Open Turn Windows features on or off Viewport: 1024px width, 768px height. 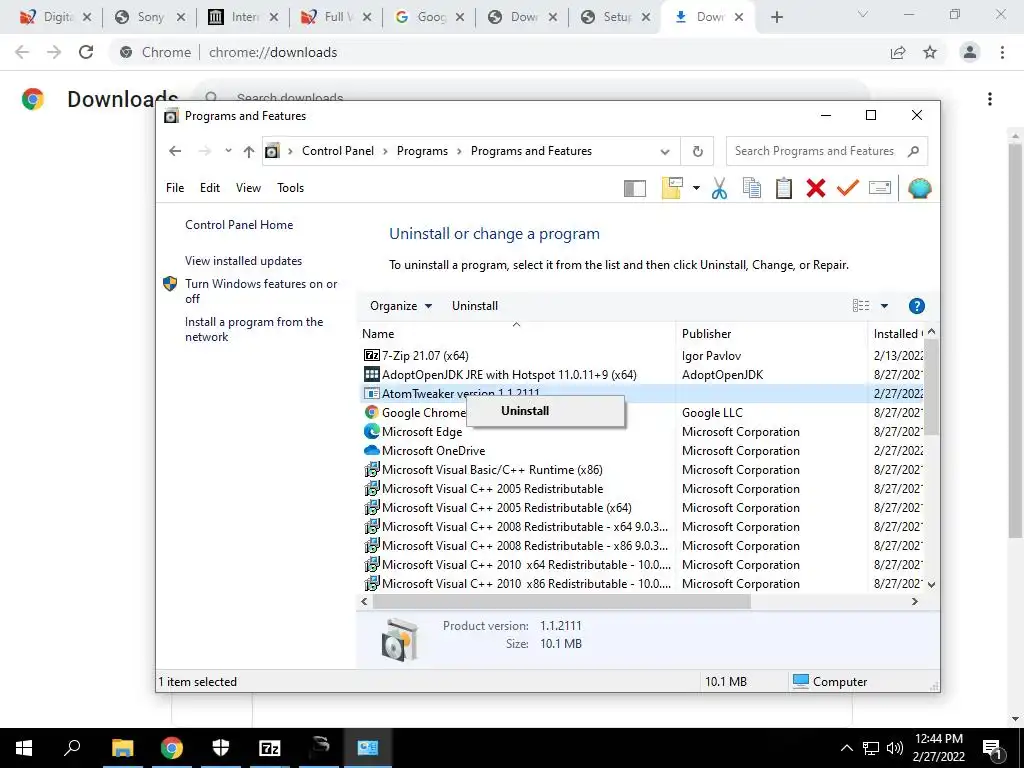261,291
